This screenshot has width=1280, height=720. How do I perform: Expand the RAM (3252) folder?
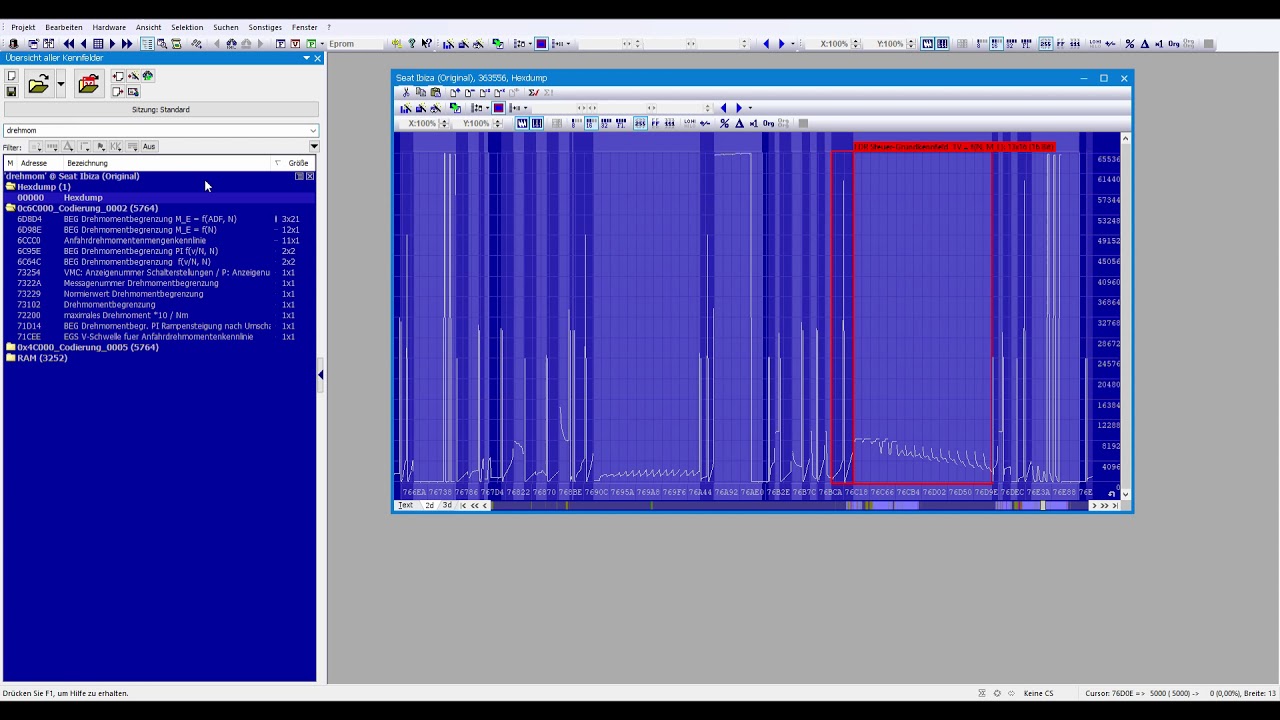coord(10,358)
